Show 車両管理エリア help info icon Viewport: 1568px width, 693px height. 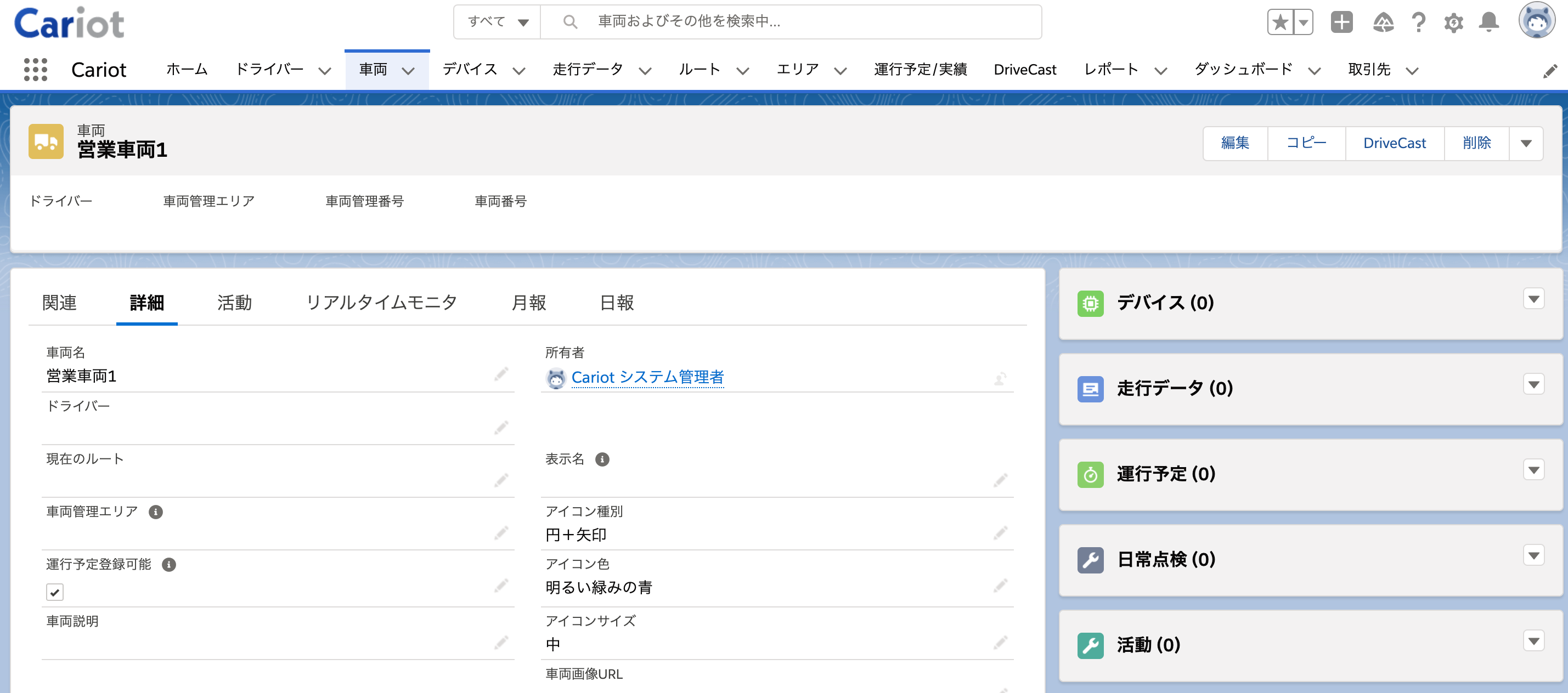[x=156, y=512]
